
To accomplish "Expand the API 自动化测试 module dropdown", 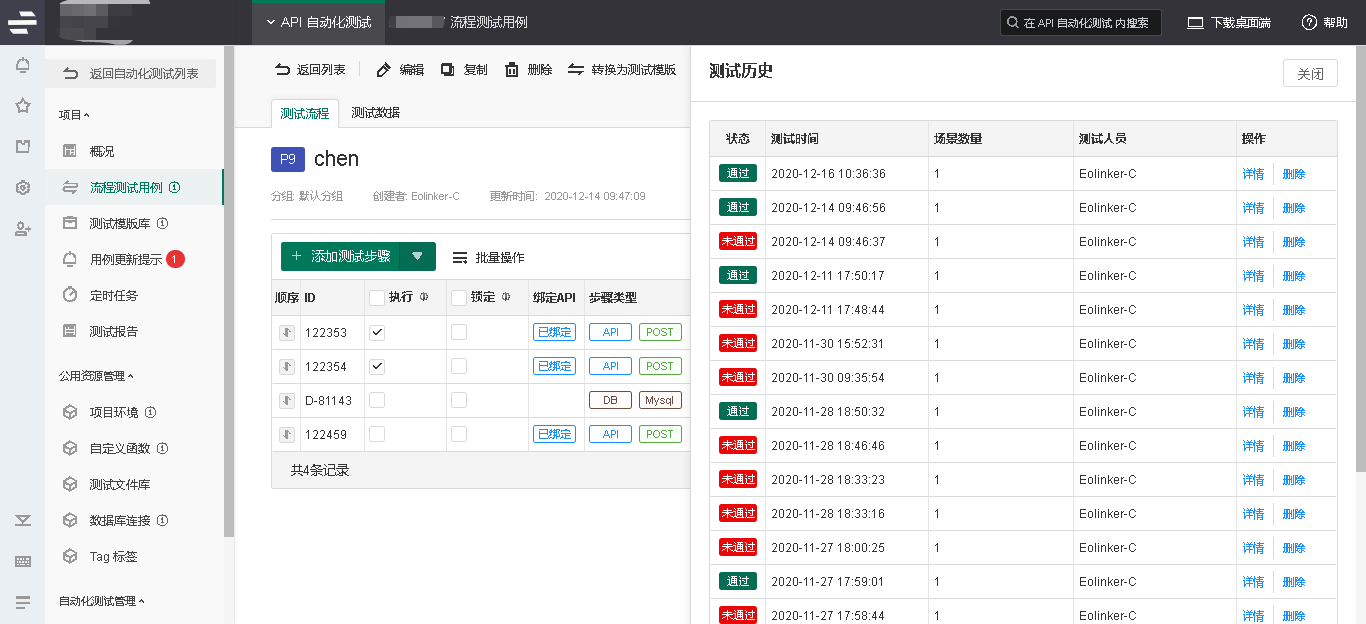I will coord(270,22).
